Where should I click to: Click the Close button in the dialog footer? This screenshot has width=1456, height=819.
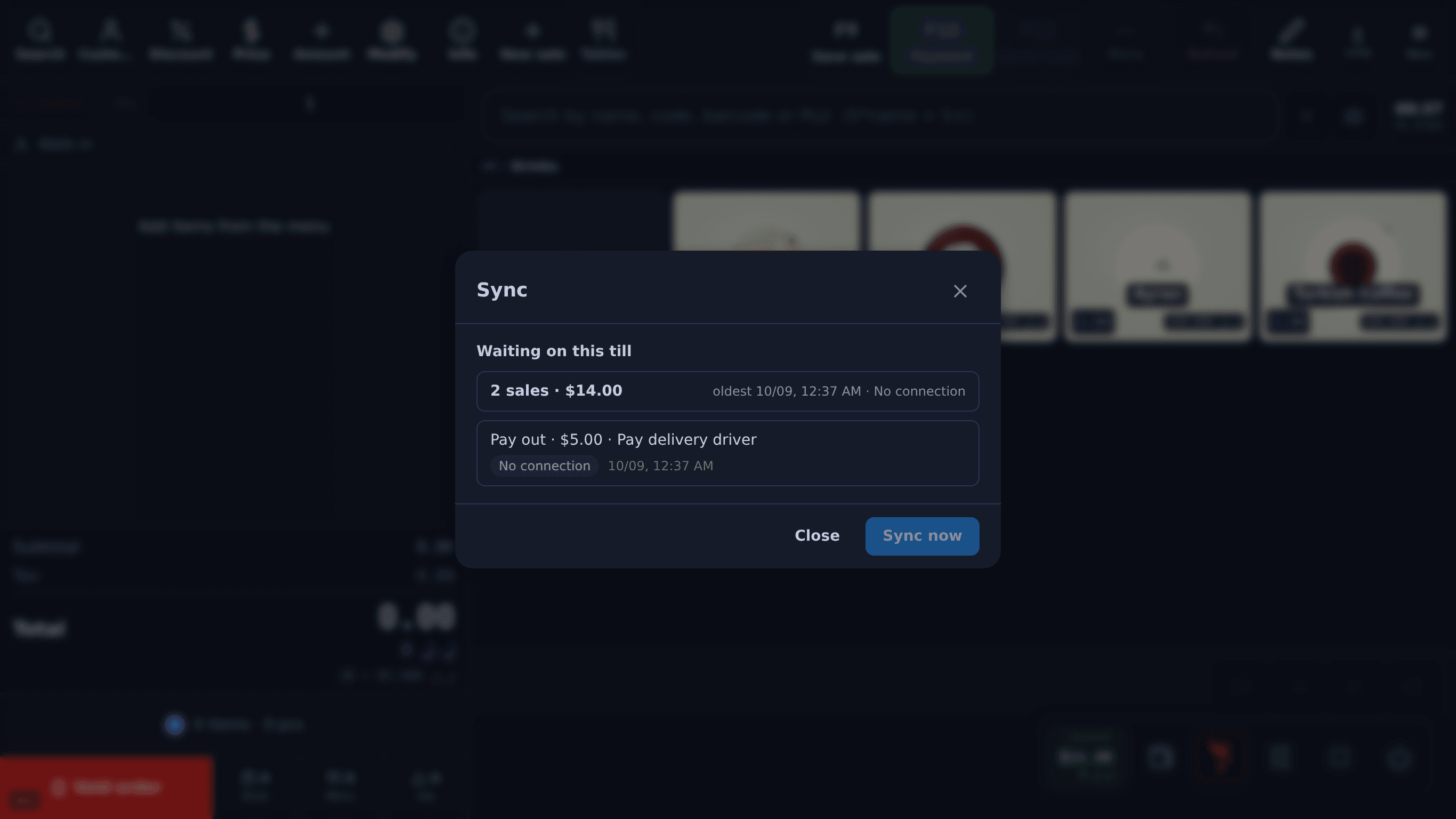tap(817, 536)
